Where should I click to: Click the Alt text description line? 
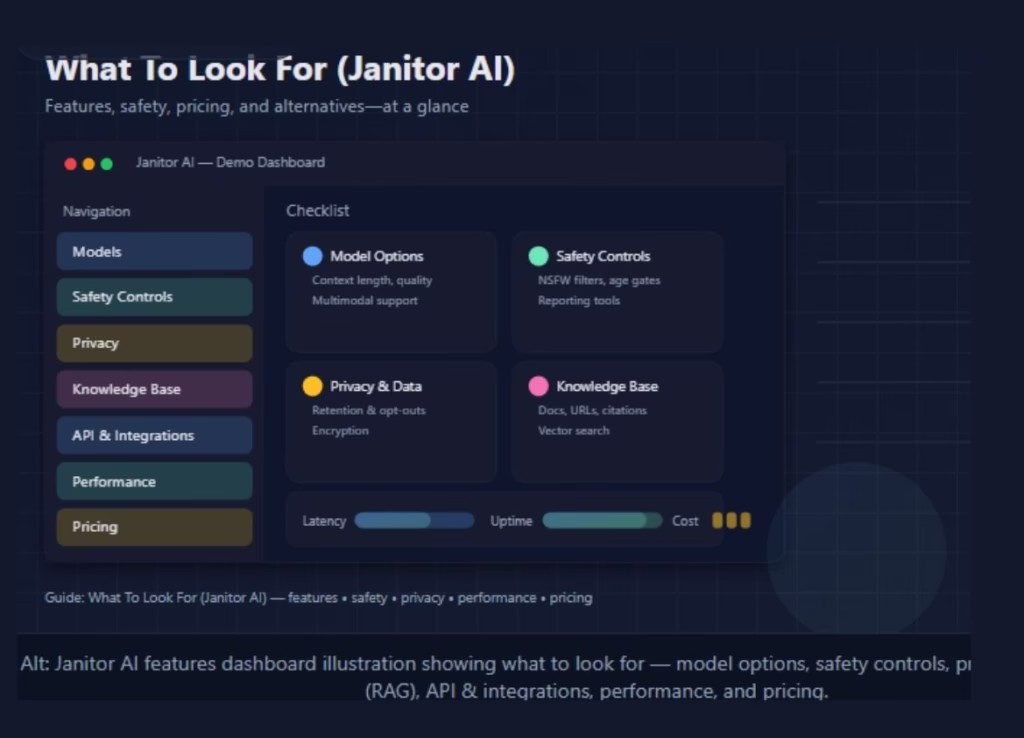(x=495, y=677)
